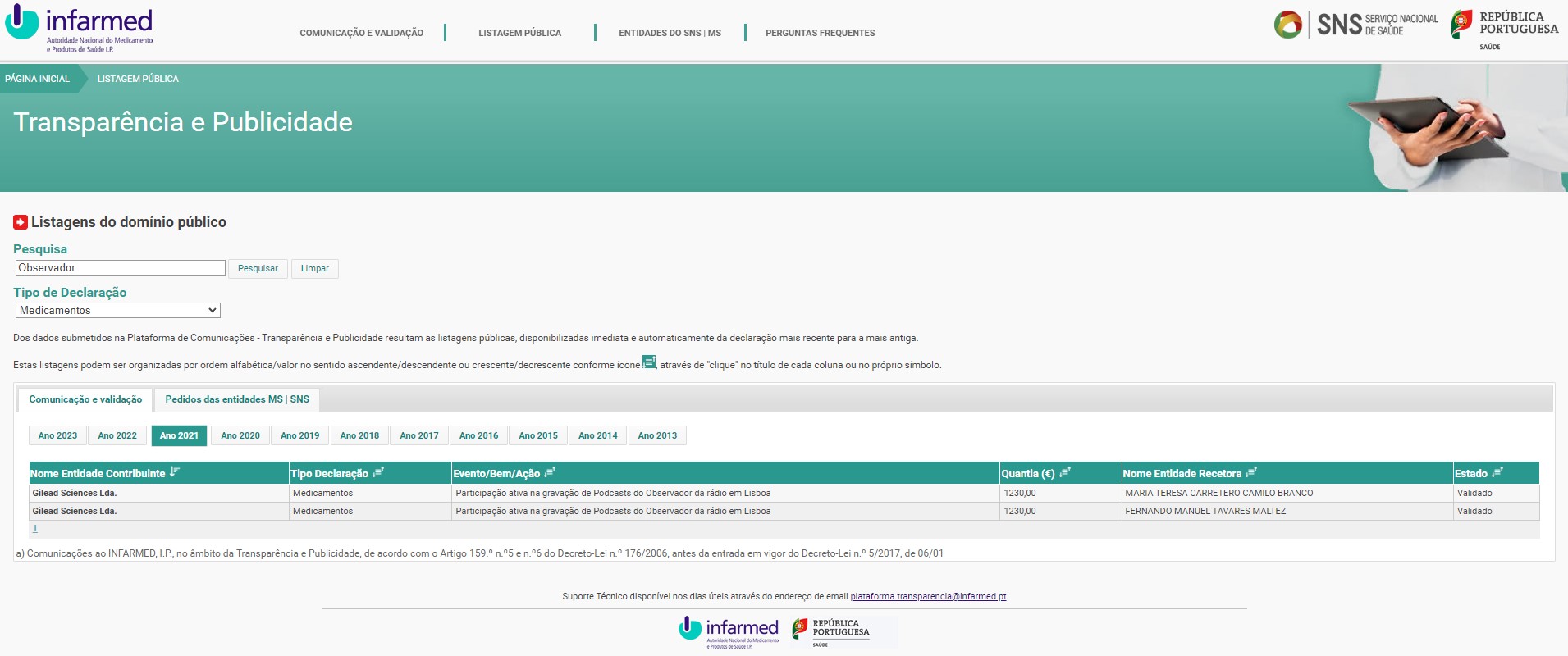The width and height of the screenshot is (1568, 656).
Task: Click the Pesquisa search text field
Action: pyautogui.click(x=121, y=268)
